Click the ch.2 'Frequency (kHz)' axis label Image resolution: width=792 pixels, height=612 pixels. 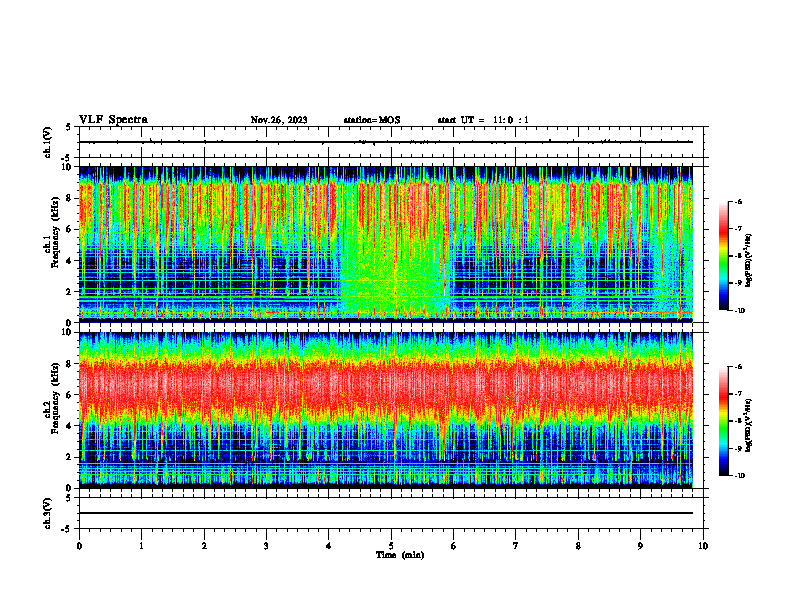point(55,398)
